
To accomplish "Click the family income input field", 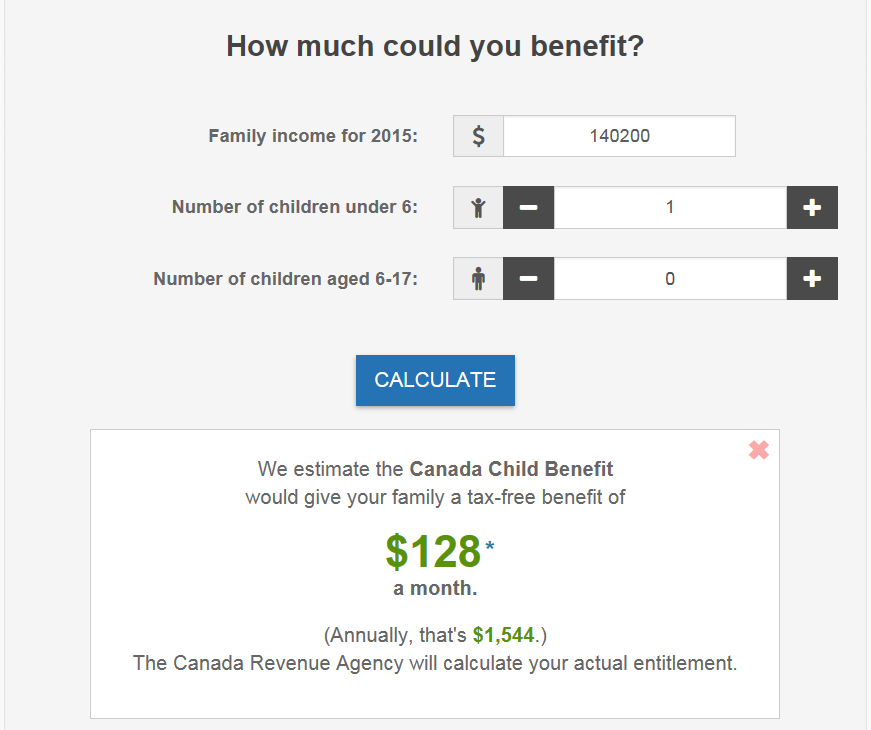I will (x=619, y=136).
